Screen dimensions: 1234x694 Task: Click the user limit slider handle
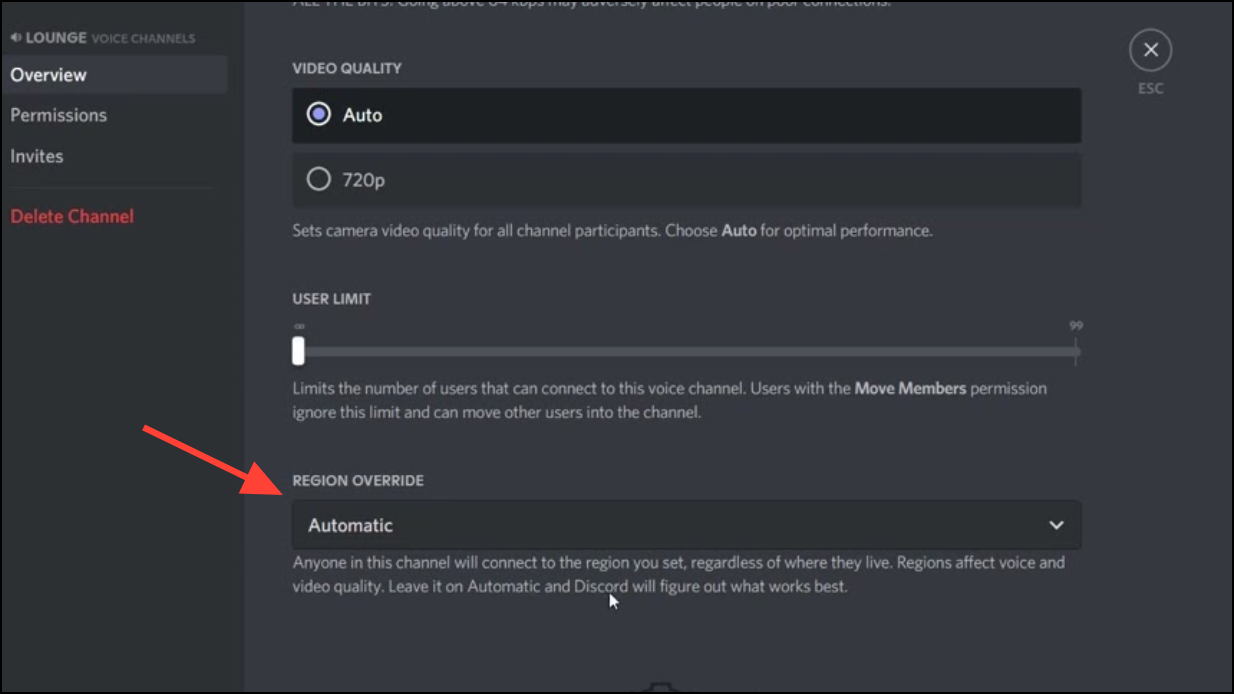298,351
